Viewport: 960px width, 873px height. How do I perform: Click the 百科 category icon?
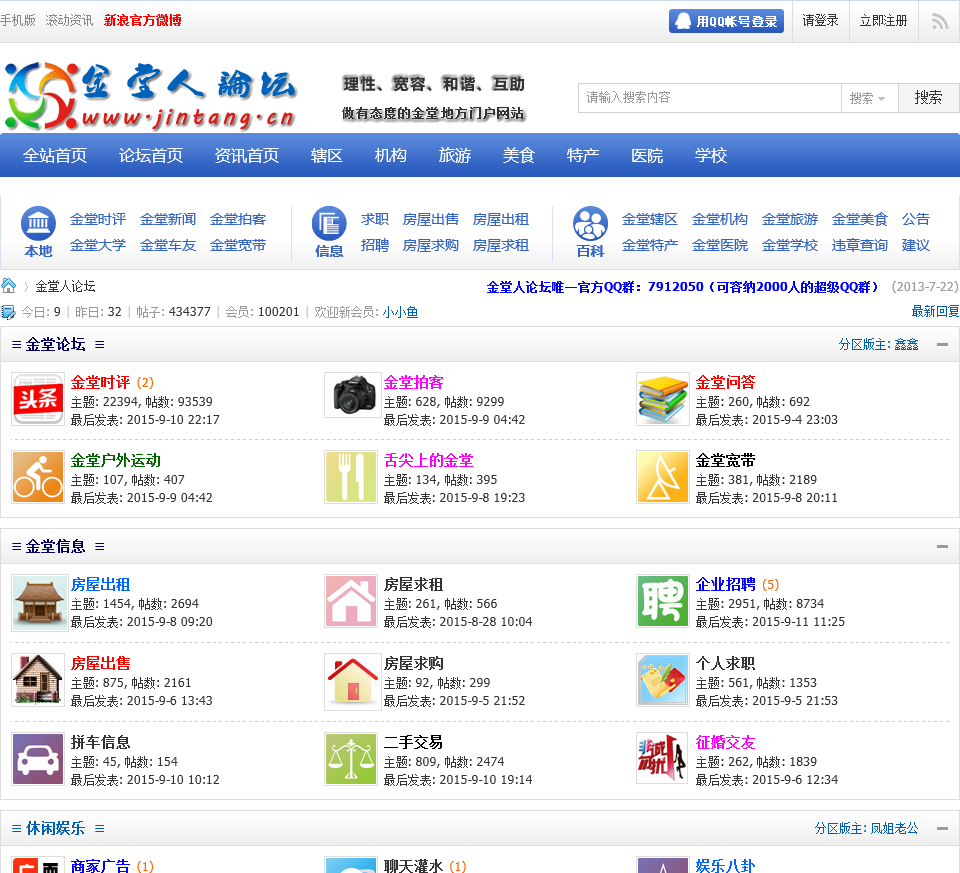[x=590, y=223]
